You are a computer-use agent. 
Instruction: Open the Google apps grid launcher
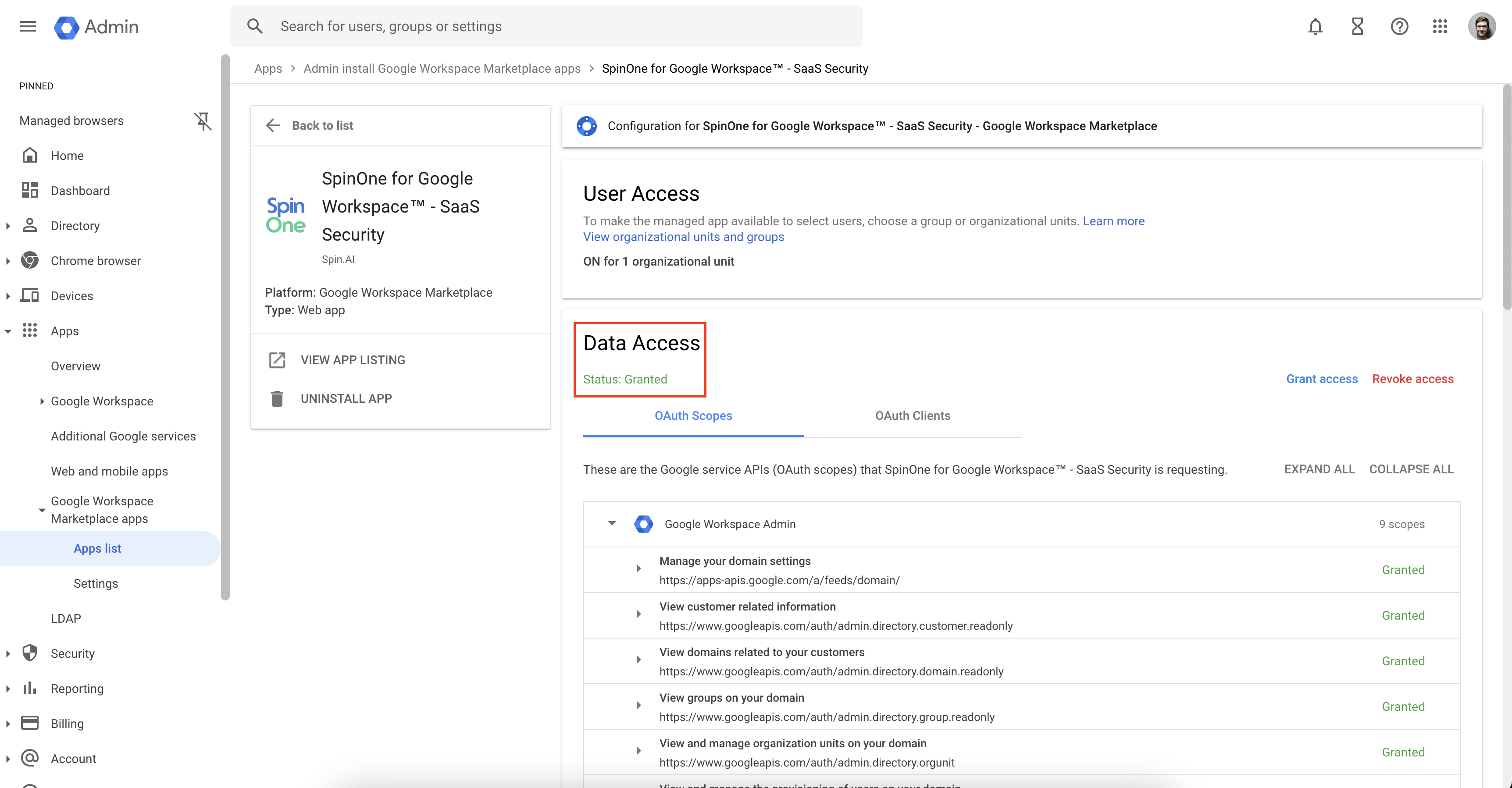click(x=1440, y=26)
